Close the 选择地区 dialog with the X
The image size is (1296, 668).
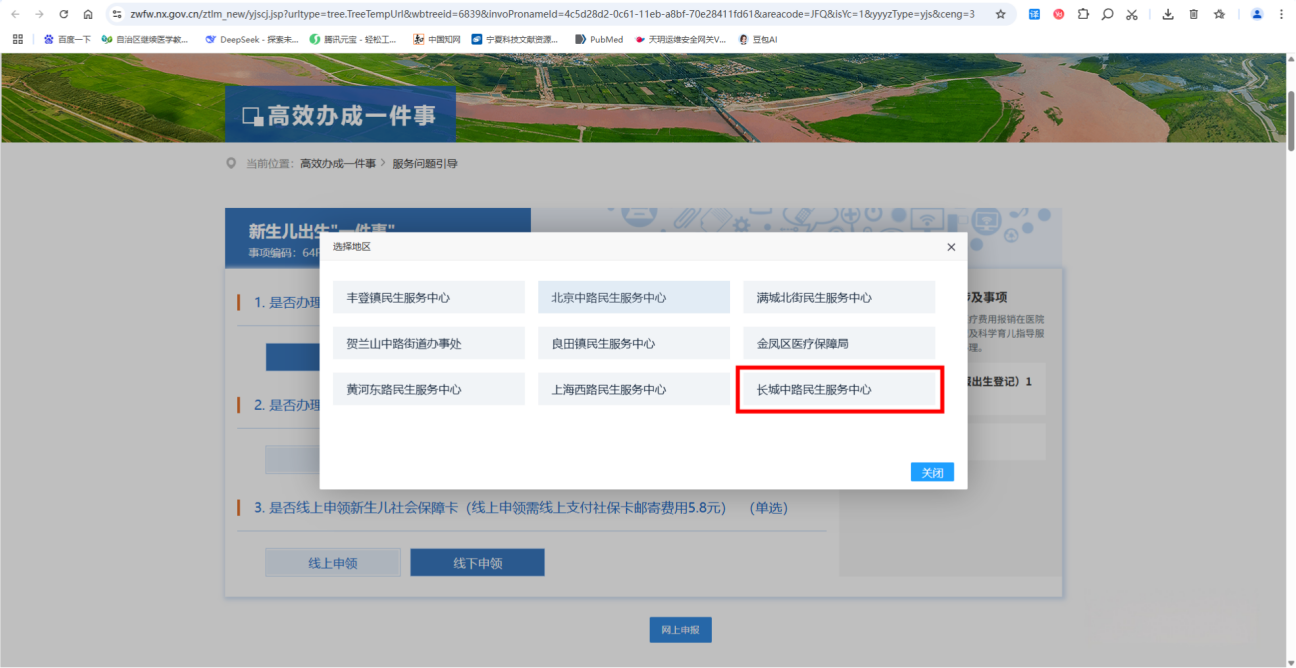click(951, 247)
